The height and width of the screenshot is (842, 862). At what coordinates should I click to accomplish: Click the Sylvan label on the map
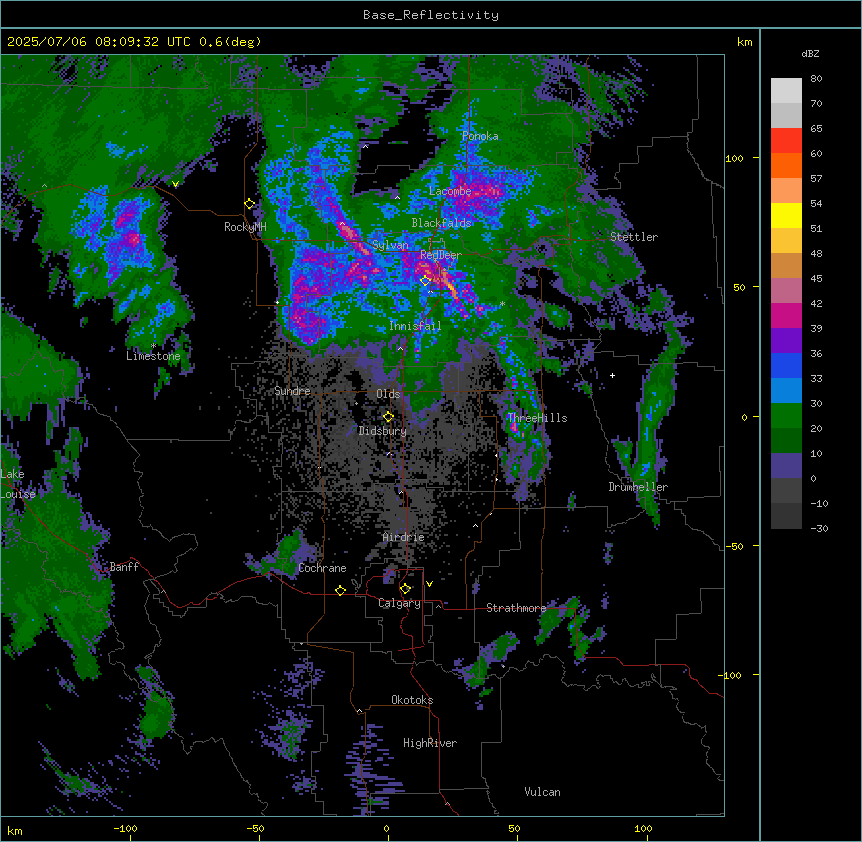click(x=390, y=245)
